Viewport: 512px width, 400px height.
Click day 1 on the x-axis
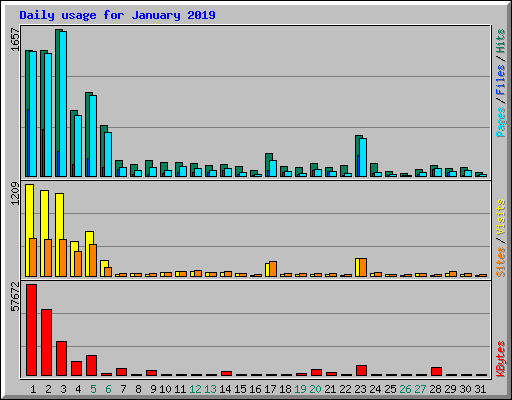(33, 389)
